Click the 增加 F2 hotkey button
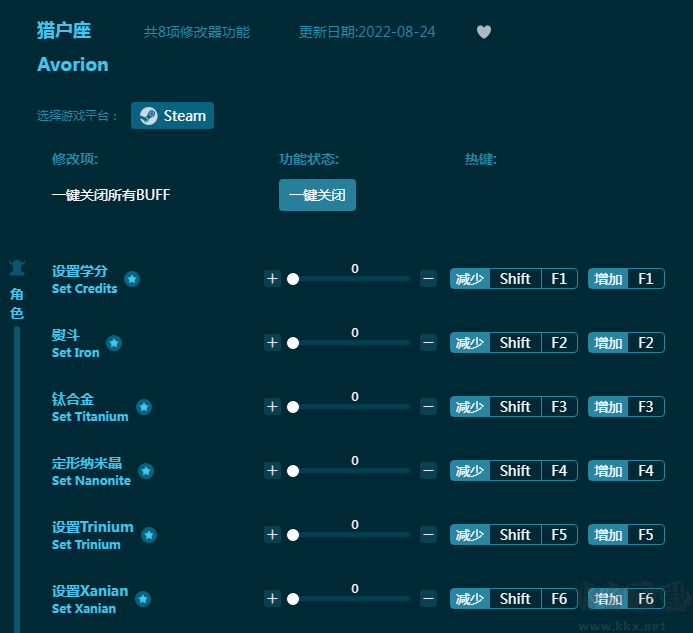 (x=626, y=343)
